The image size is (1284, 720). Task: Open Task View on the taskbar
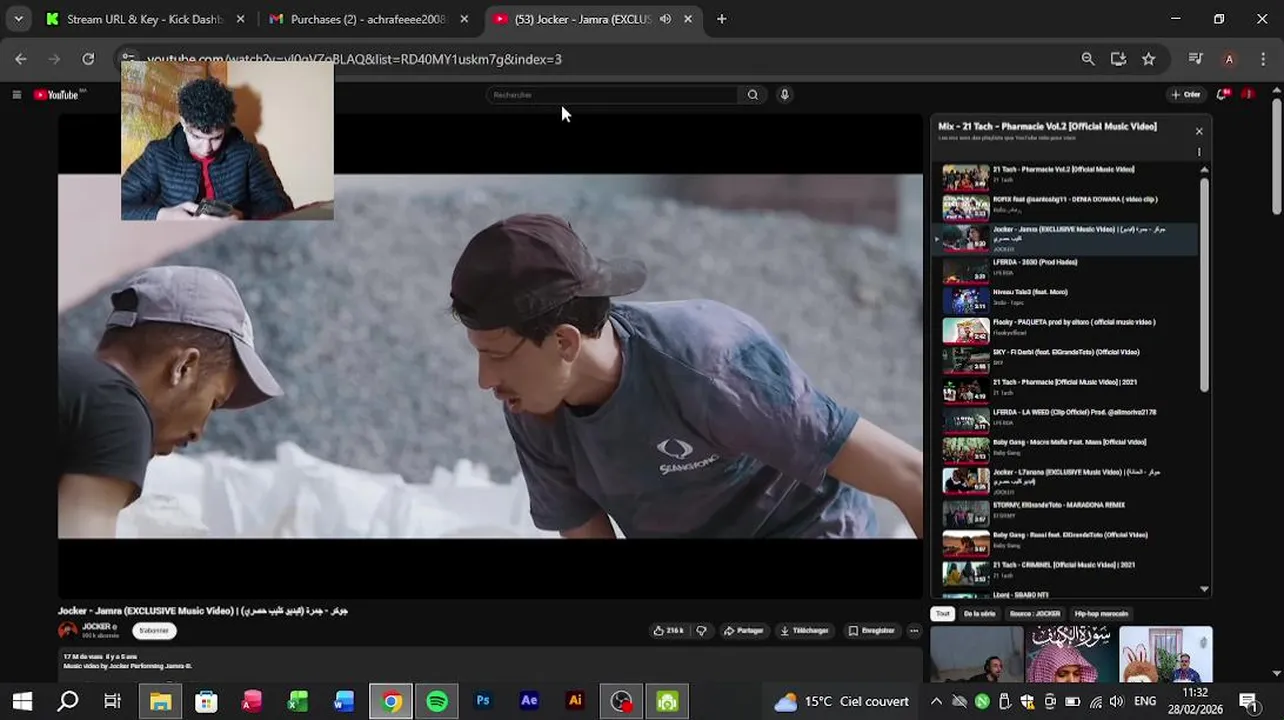point(113,702)
